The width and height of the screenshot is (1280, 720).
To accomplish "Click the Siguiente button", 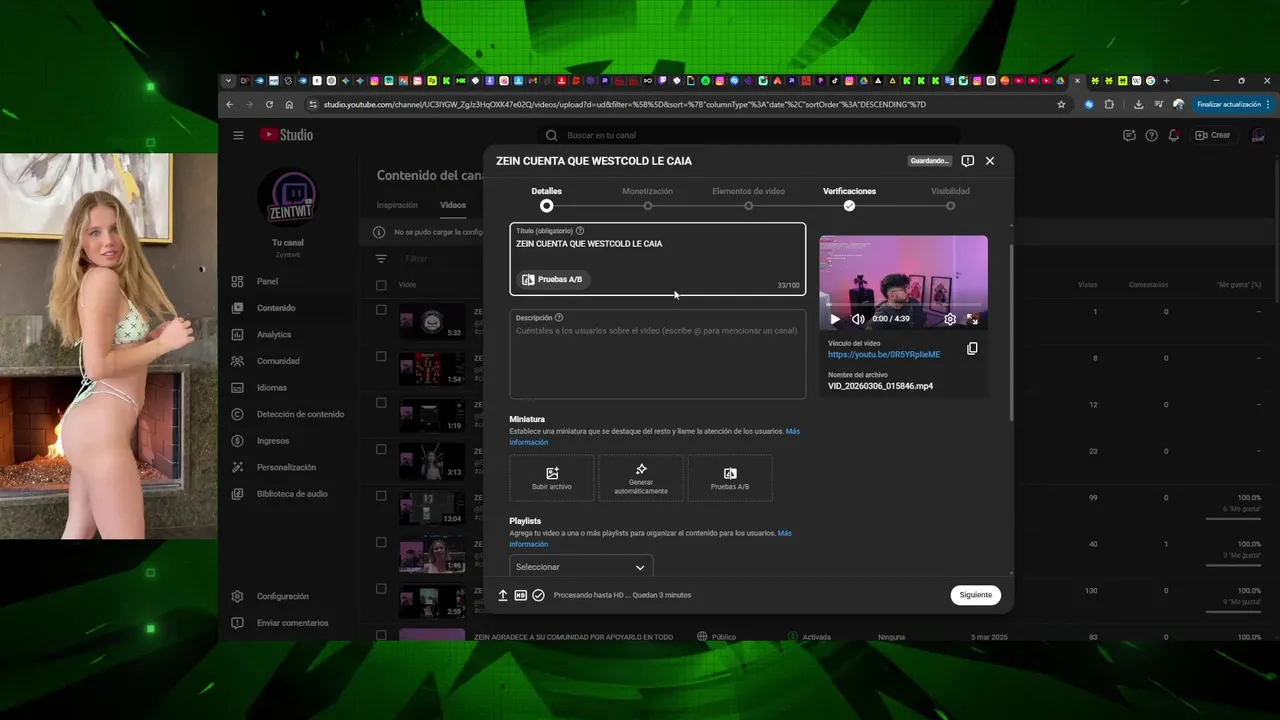I will click(x=975, y=595).
